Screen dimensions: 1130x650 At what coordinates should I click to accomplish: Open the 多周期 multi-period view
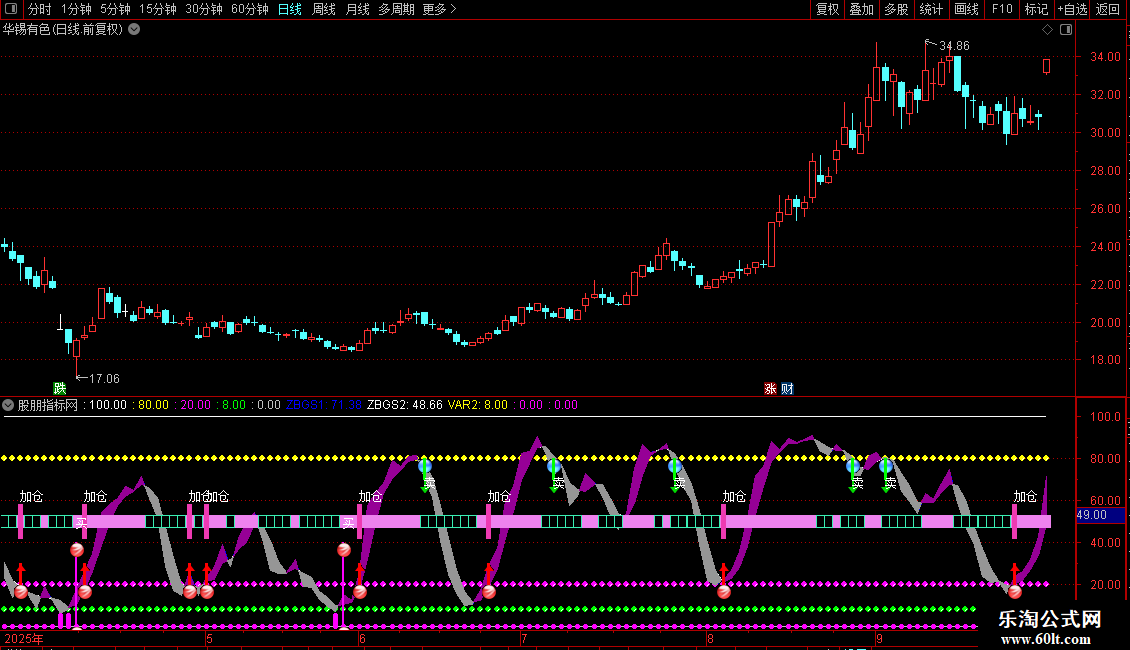[x=396, y=9]
